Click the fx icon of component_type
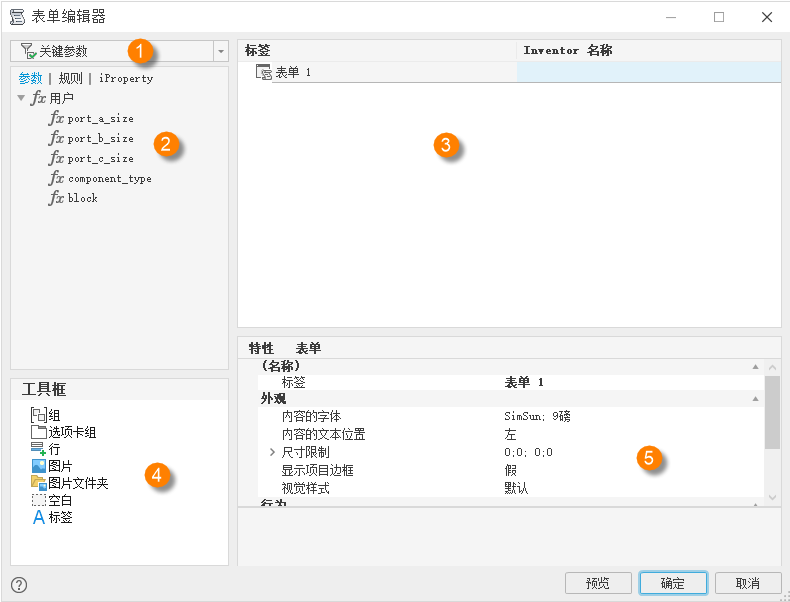The width and height of the screenshot is (790, 602). point(56,178)
